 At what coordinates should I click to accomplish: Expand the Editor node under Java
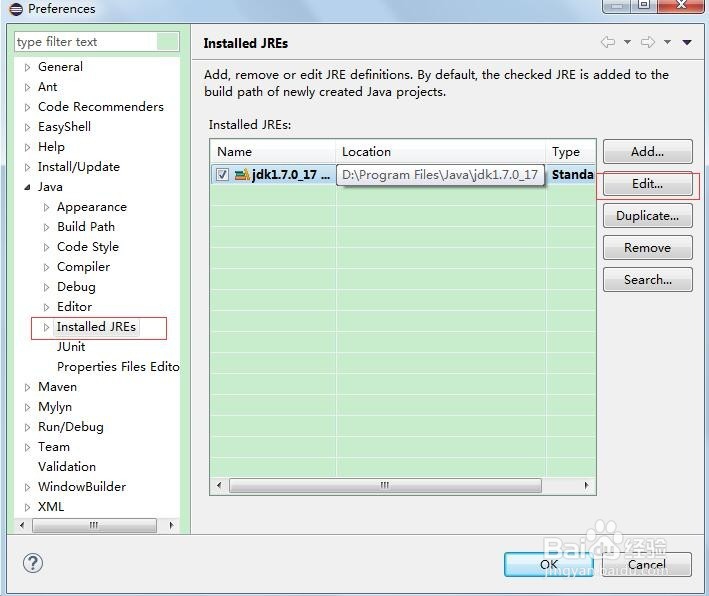(46, 307)
